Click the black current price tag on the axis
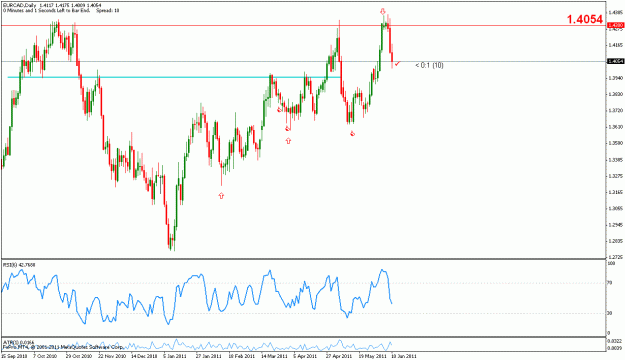 click(615, 61)
